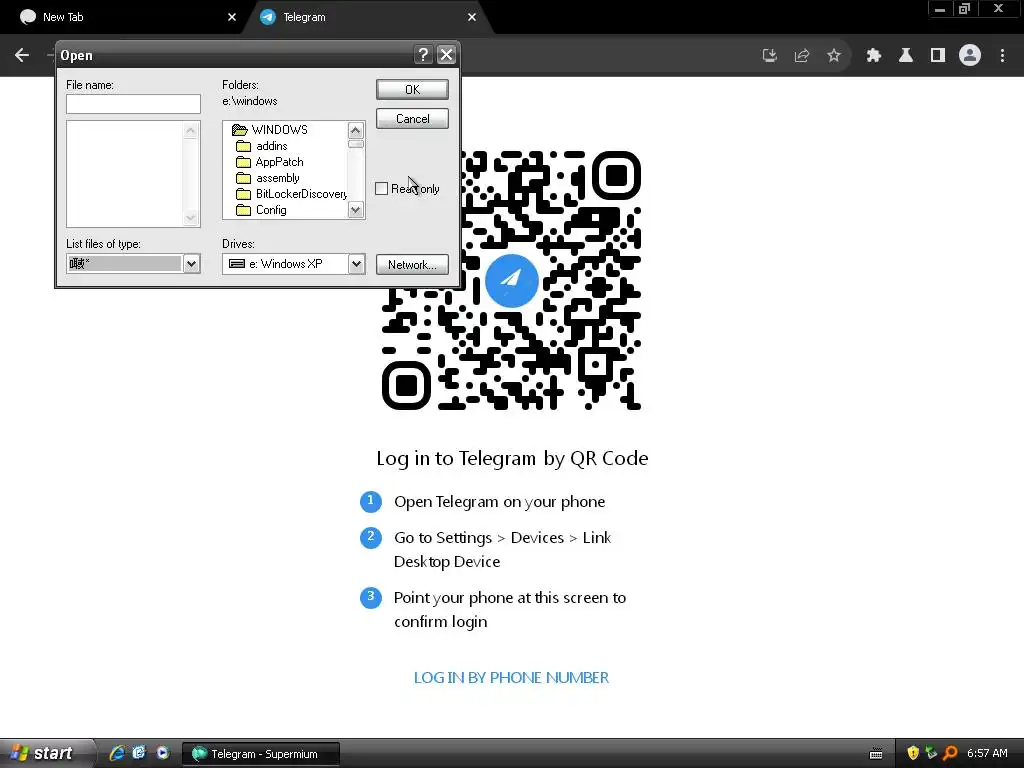Click 'Point your phone at this screen' step
The width and height of the screenshot is (1024, 768).
(509, 609)
